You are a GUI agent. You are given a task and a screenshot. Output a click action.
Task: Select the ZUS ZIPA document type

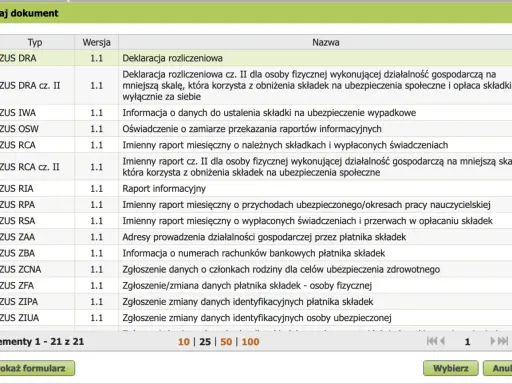(x=19, y=302)
